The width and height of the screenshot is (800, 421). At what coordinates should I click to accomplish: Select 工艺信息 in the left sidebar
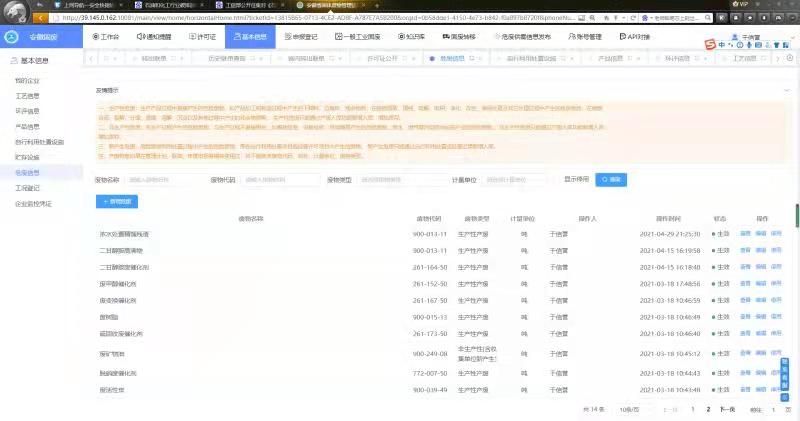click(27, 96)
